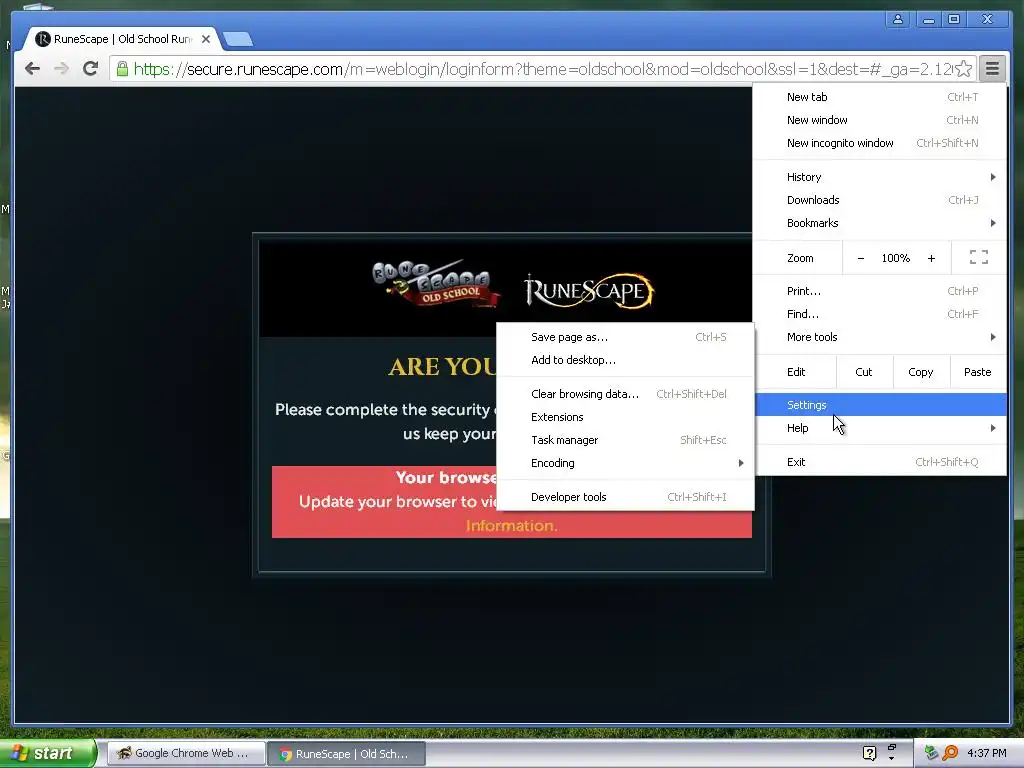The width and height of the screenshot is (1024, 768).
Task: Open Developer tools
Action: point(626,497)
